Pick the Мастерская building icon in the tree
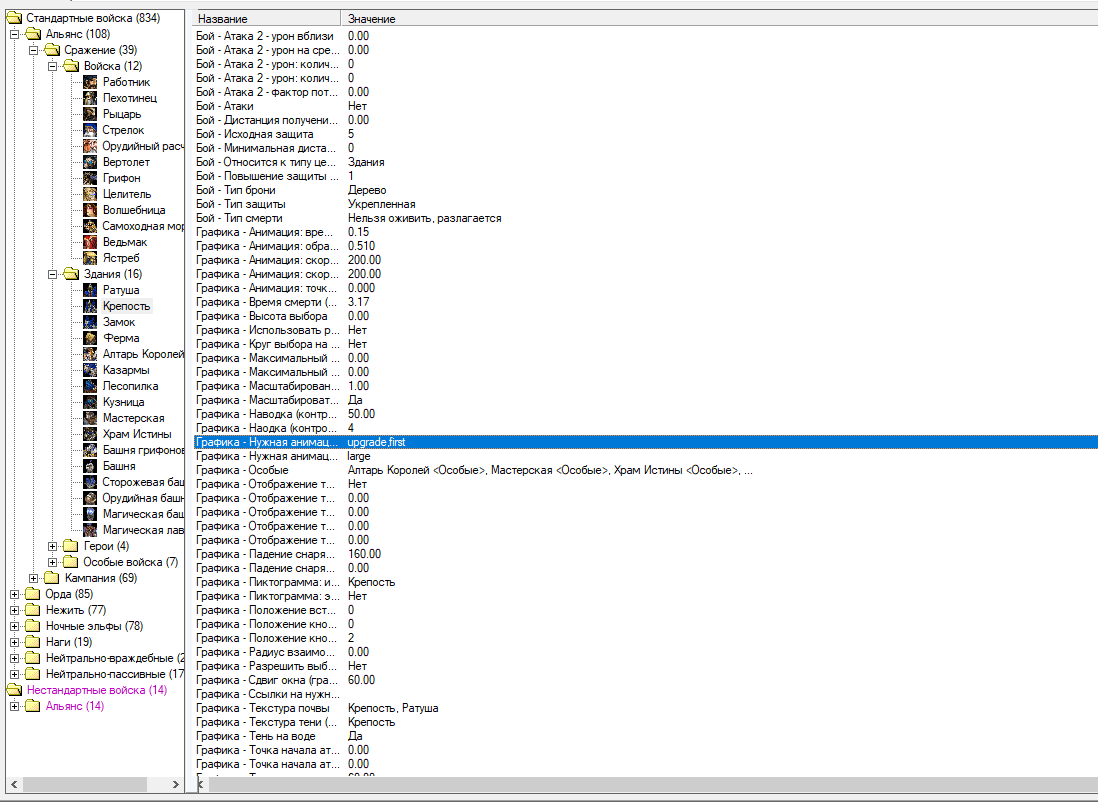 click(x=90, y=418)
